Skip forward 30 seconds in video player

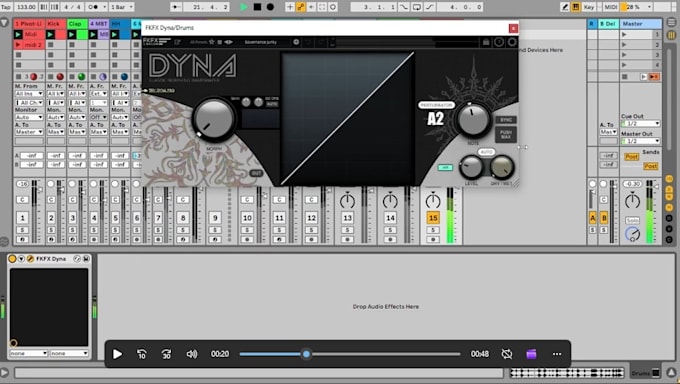[167, 354]
